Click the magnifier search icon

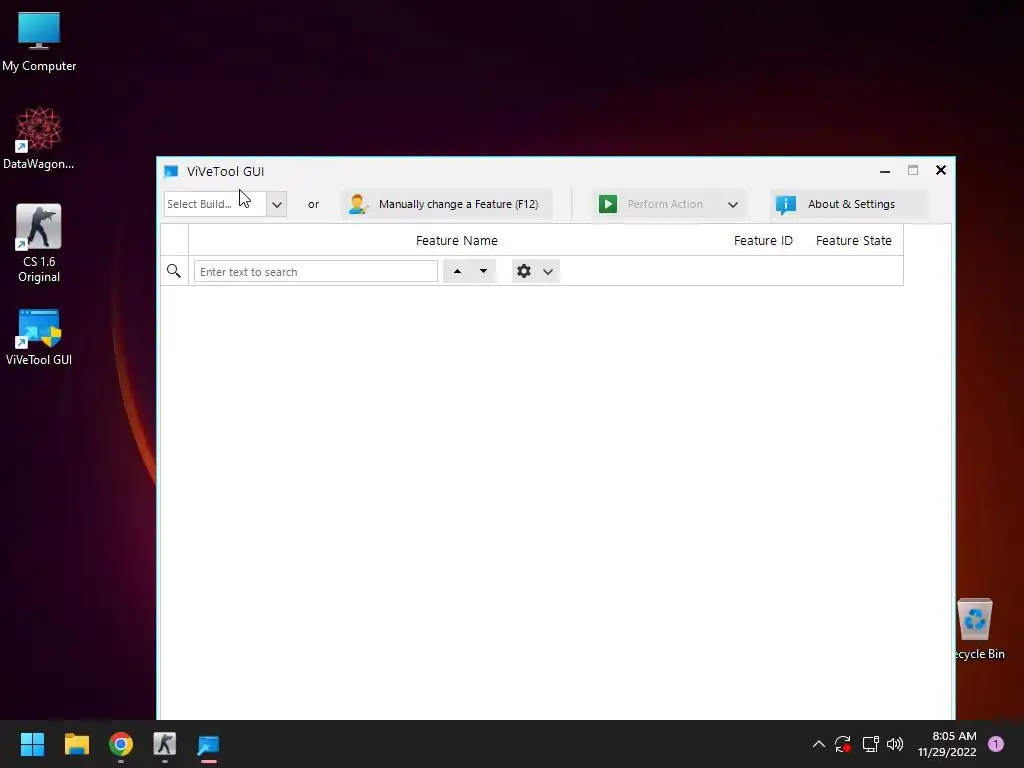174,271
